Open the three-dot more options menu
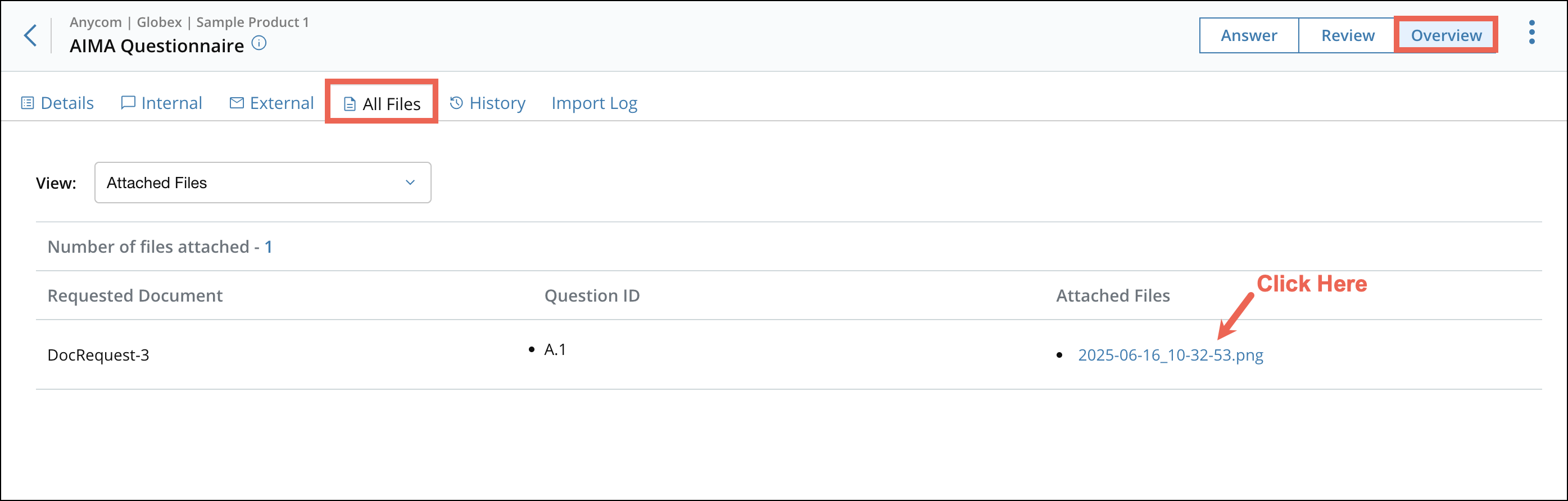 click(1531, 32)
